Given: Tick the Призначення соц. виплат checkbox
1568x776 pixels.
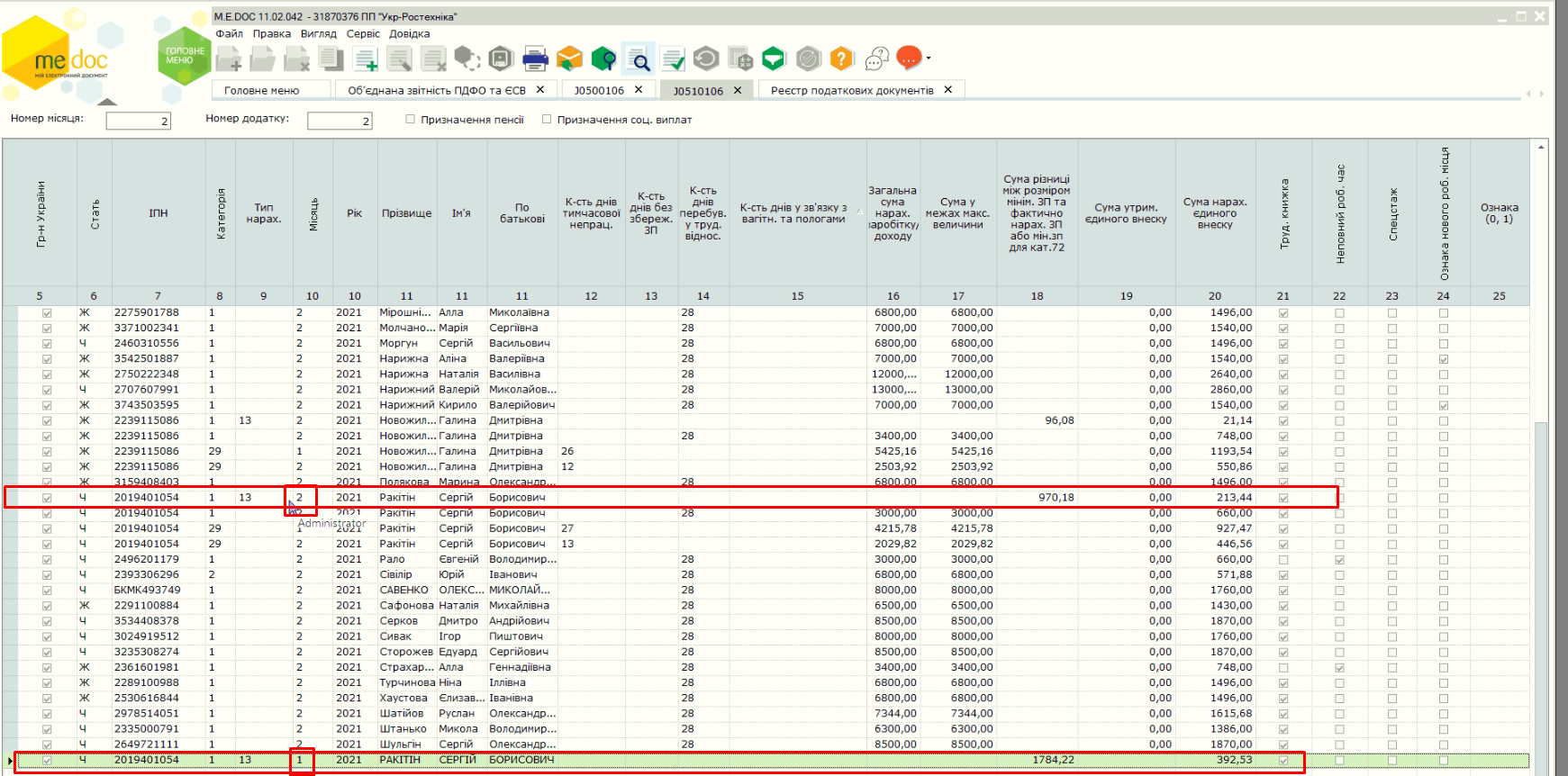Looking at the screenshot, I should [547, 119].
